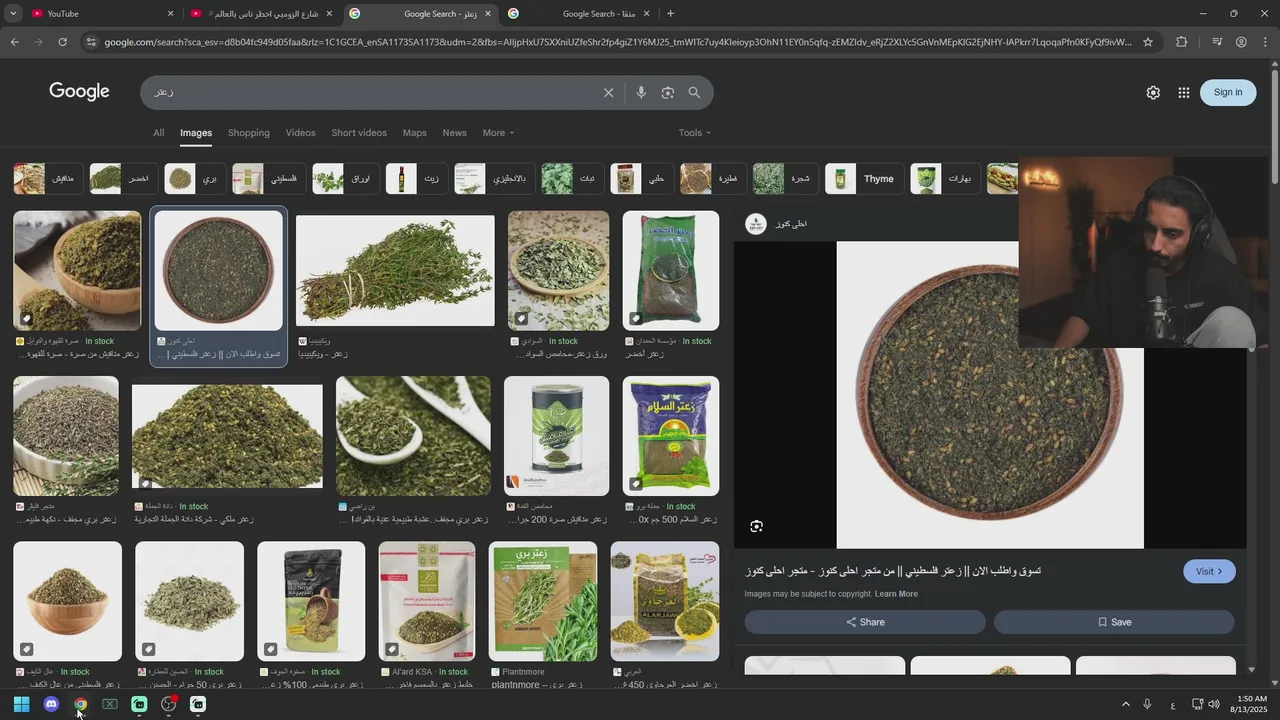Filter images by the شجرة chip

click(x=785, y=179)
